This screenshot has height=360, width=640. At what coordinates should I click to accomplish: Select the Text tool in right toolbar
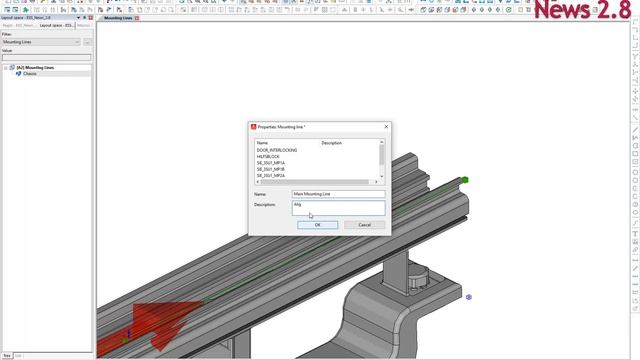(x=635, y=234)
